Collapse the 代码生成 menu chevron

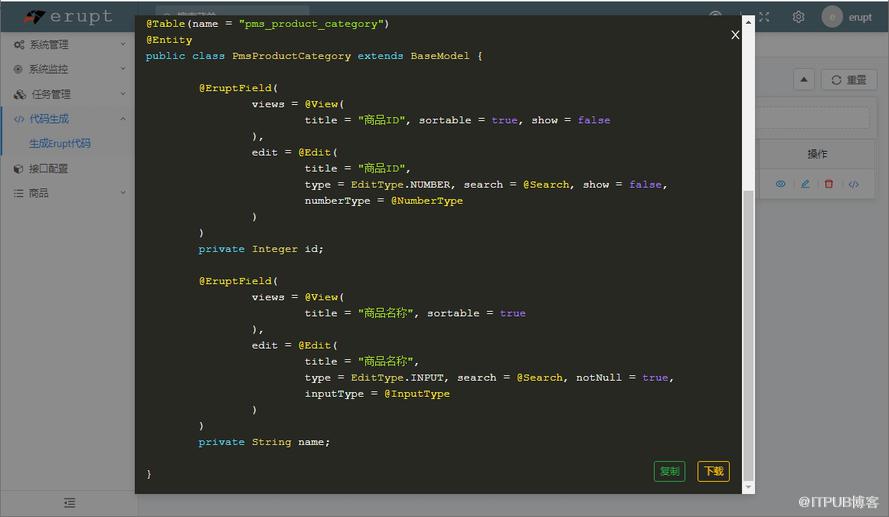click(123, 118)
